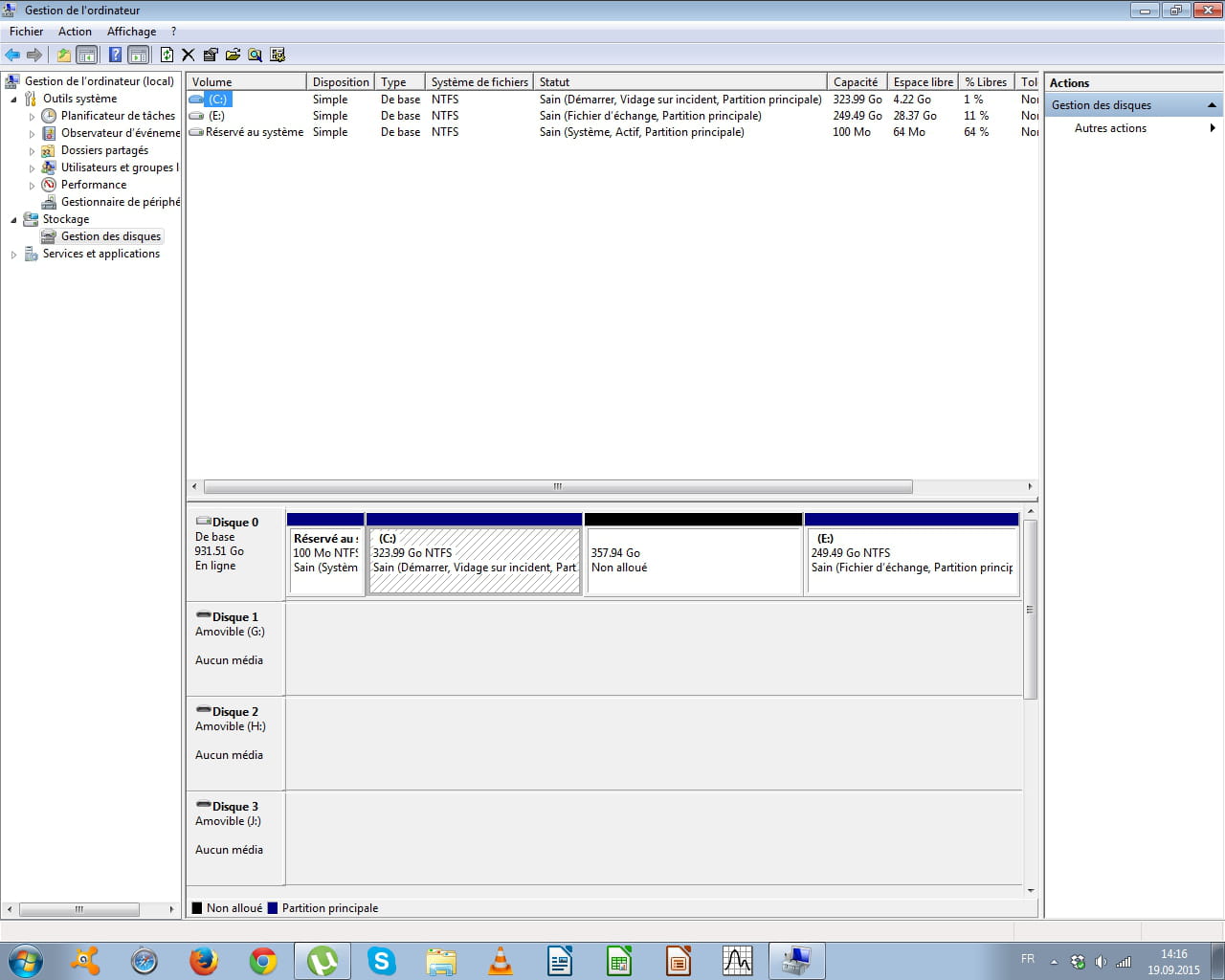
Task: Open avast from the taskbar
Action: coord(85,961)
